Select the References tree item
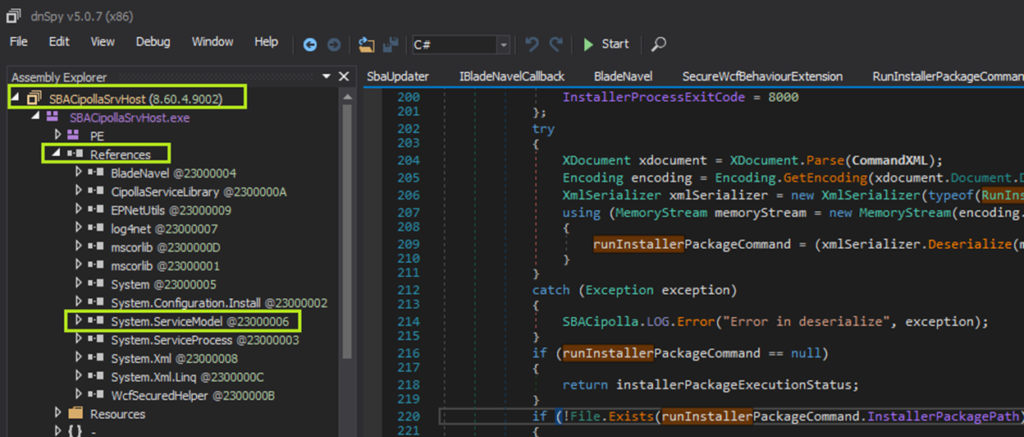This screenshot has width=1024, height=437. point(120,155)
